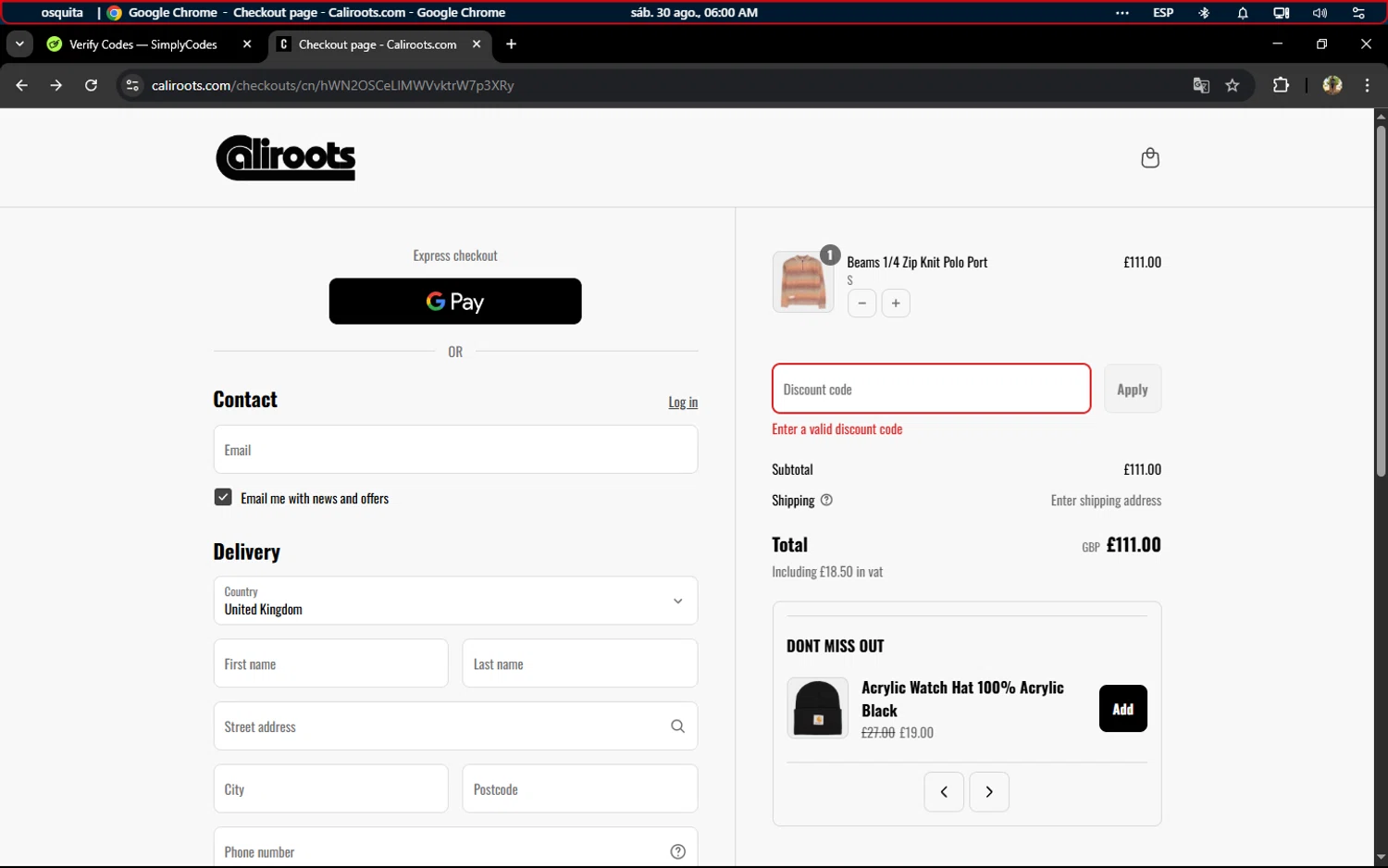Viewport: 1388px width, 868px height.
Task: Click 'Beams 1/4 Zip Knit Polo Port' title
Action: [x=917, y=262]
